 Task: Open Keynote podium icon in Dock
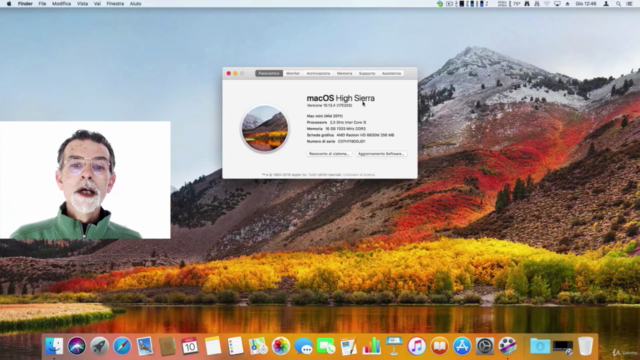tap(394, 347)
